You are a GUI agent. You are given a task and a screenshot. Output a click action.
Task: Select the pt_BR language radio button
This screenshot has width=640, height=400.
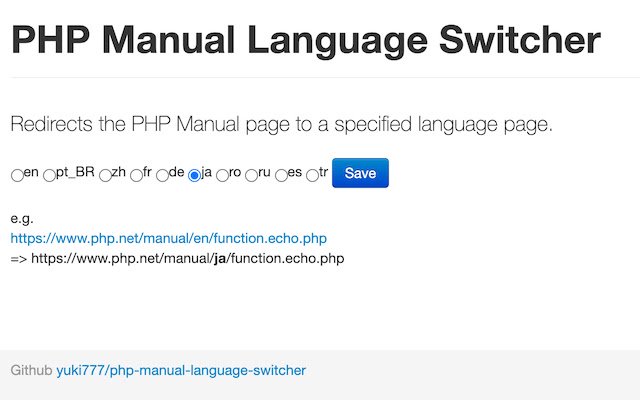click(x=49, y=176)
